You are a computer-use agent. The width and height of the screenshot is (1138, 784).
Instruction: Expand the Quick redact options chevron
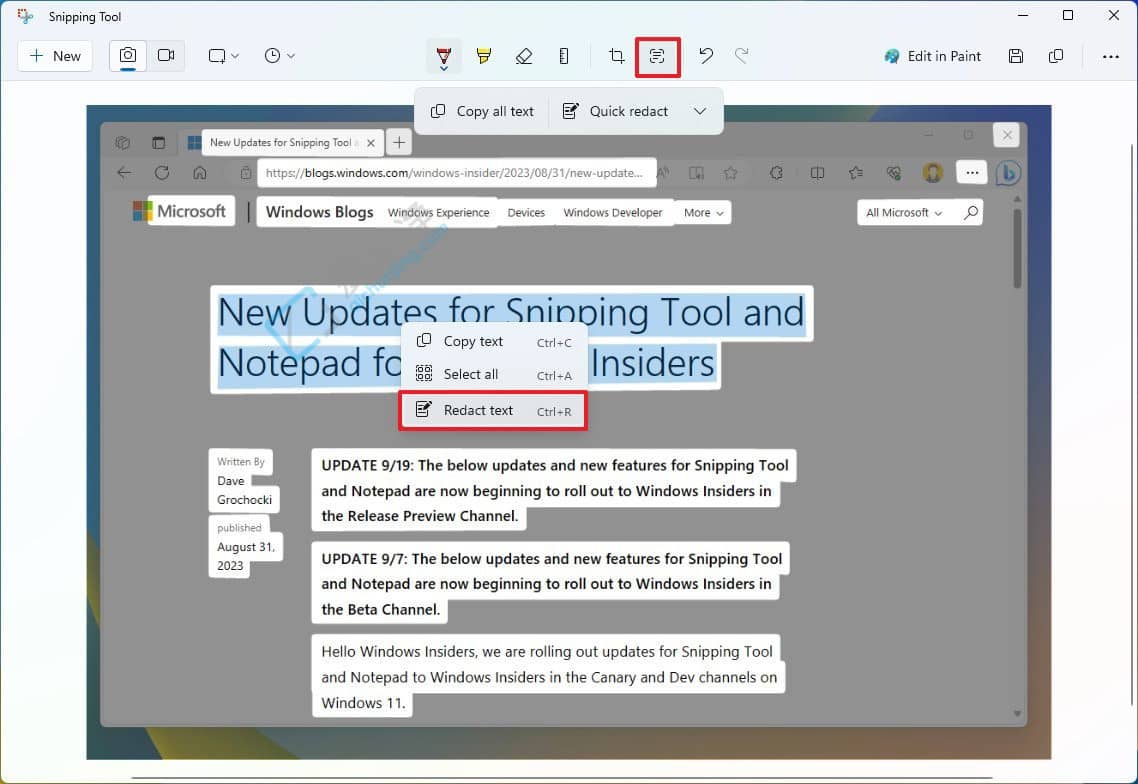700,111
